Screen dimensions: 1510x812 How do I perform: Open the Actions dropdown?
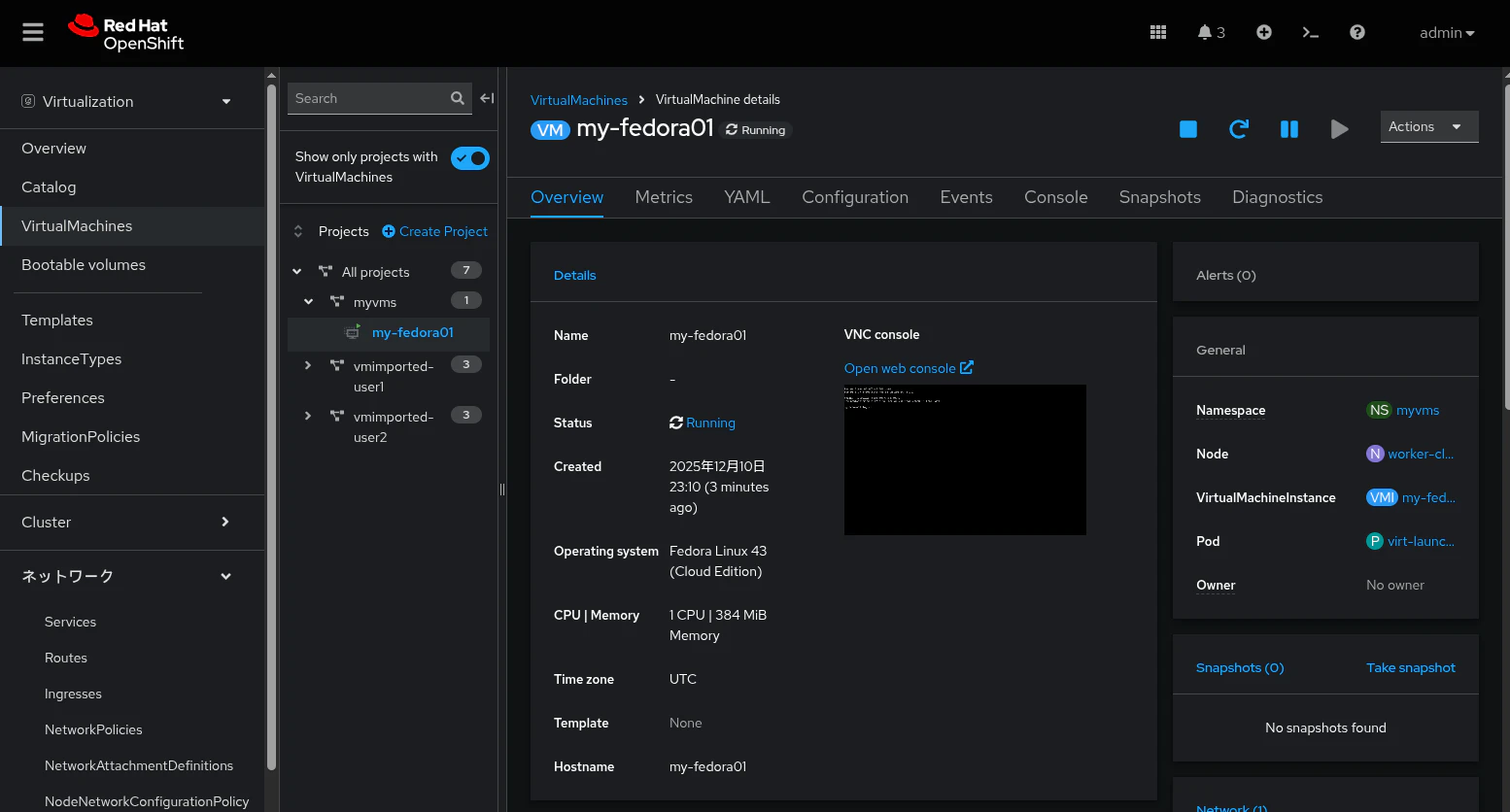1429,126
